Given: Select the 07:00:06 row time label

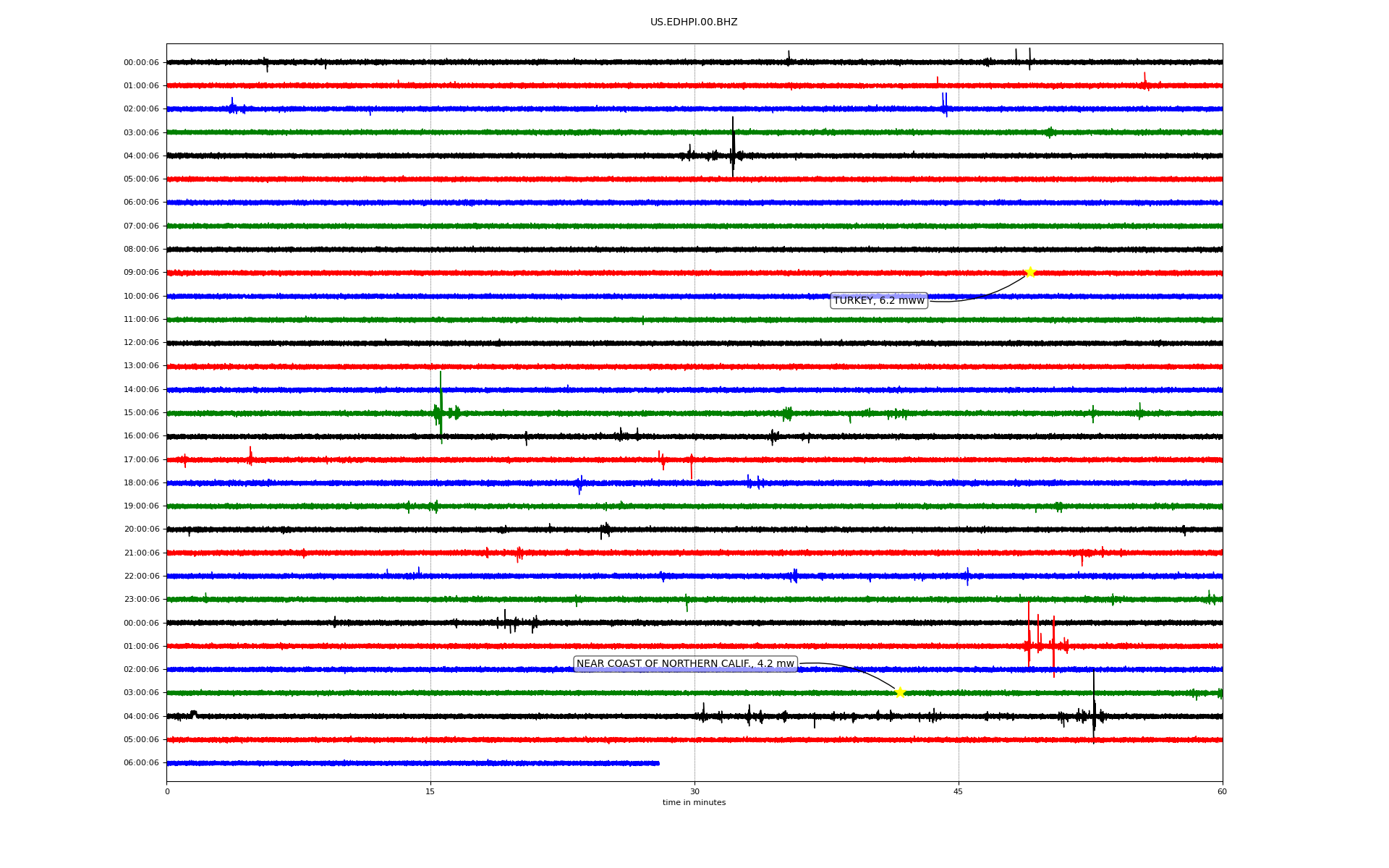Looking at the screenshot, I should coord(141,226).
